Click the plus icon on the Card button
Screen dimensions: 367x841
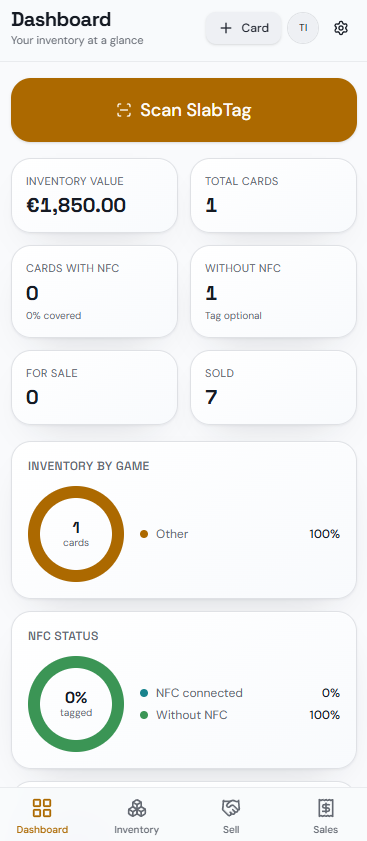pos(226,28)
